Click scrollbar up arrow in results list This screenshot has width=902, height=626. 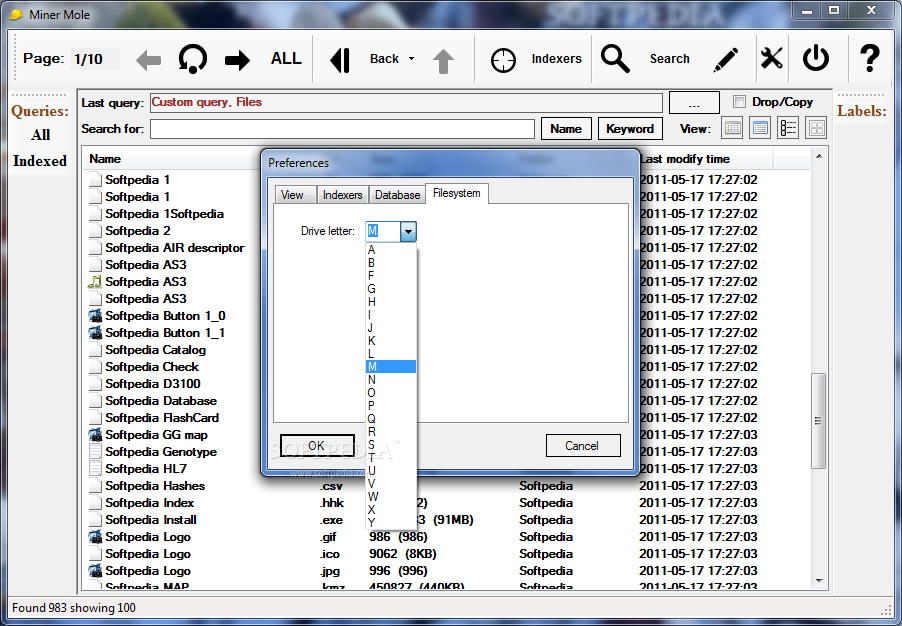pyautogui.click(x=819, y=156)
